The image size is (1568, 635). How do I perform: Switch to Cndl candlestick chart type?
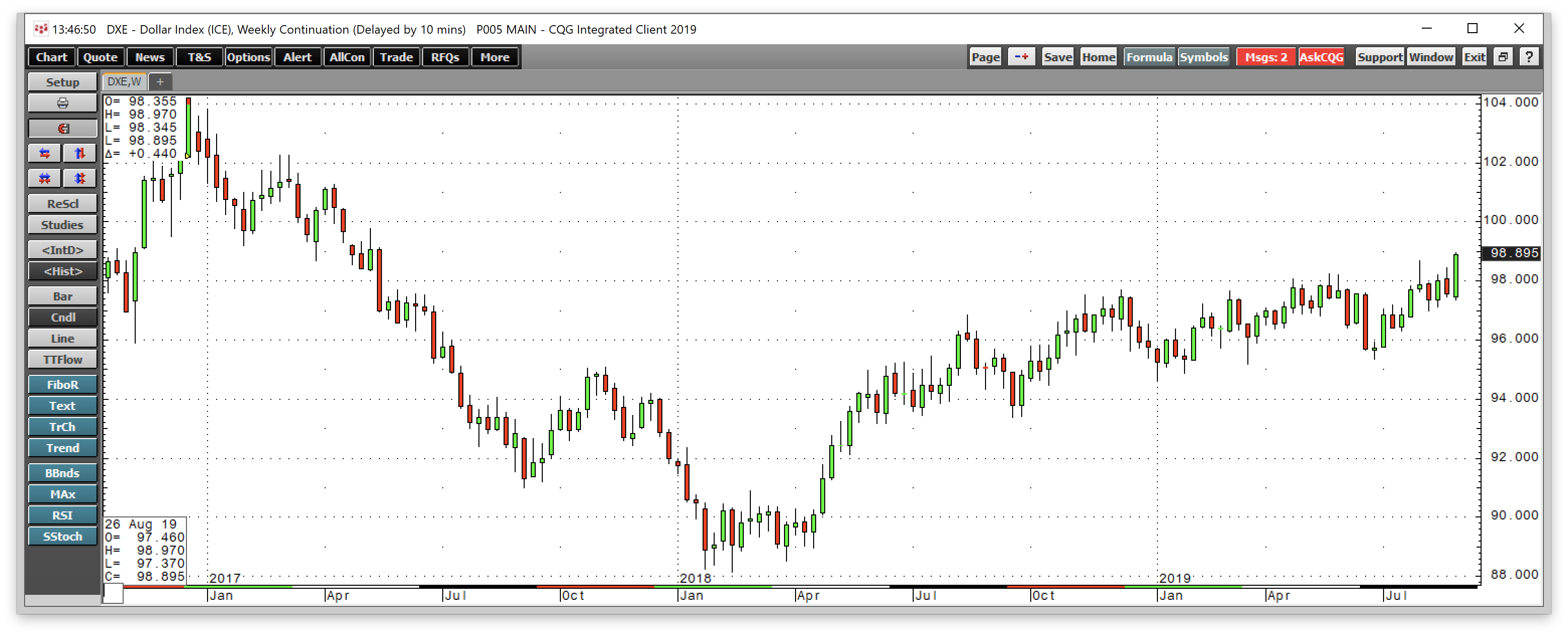coord(62,317)
